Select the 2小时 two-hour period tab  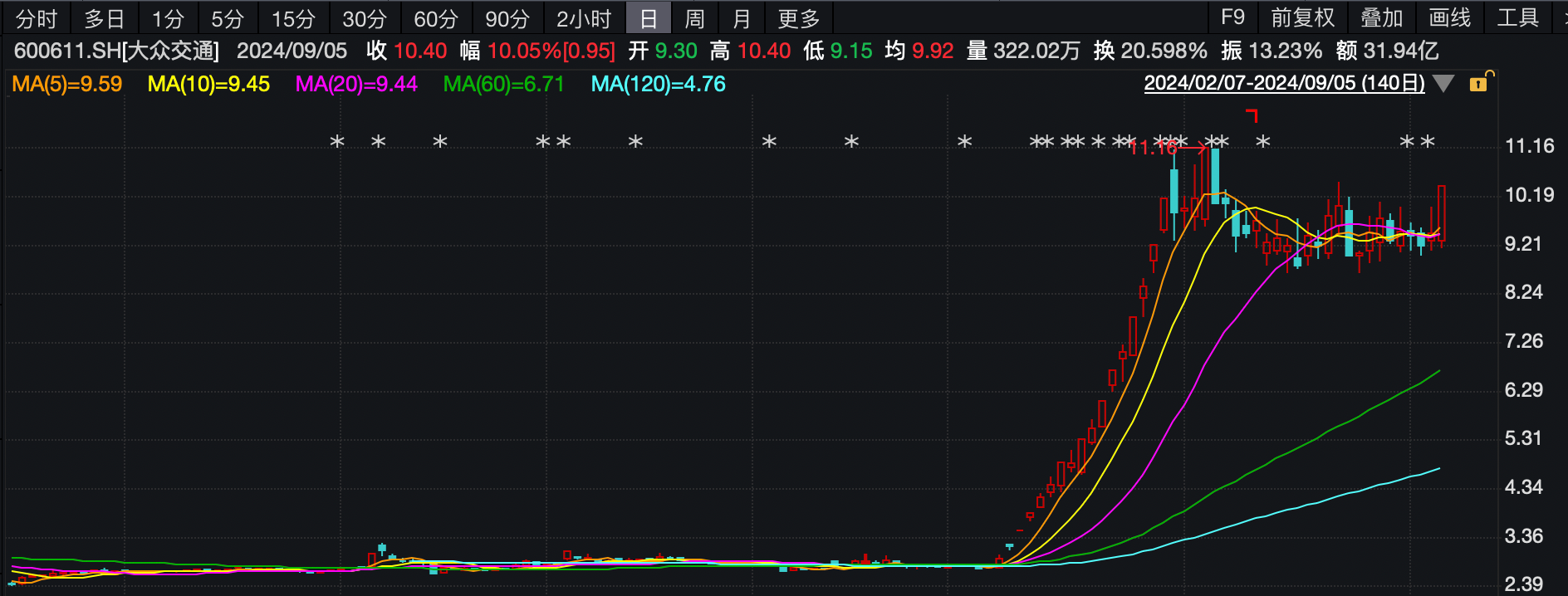coord(584,18)
